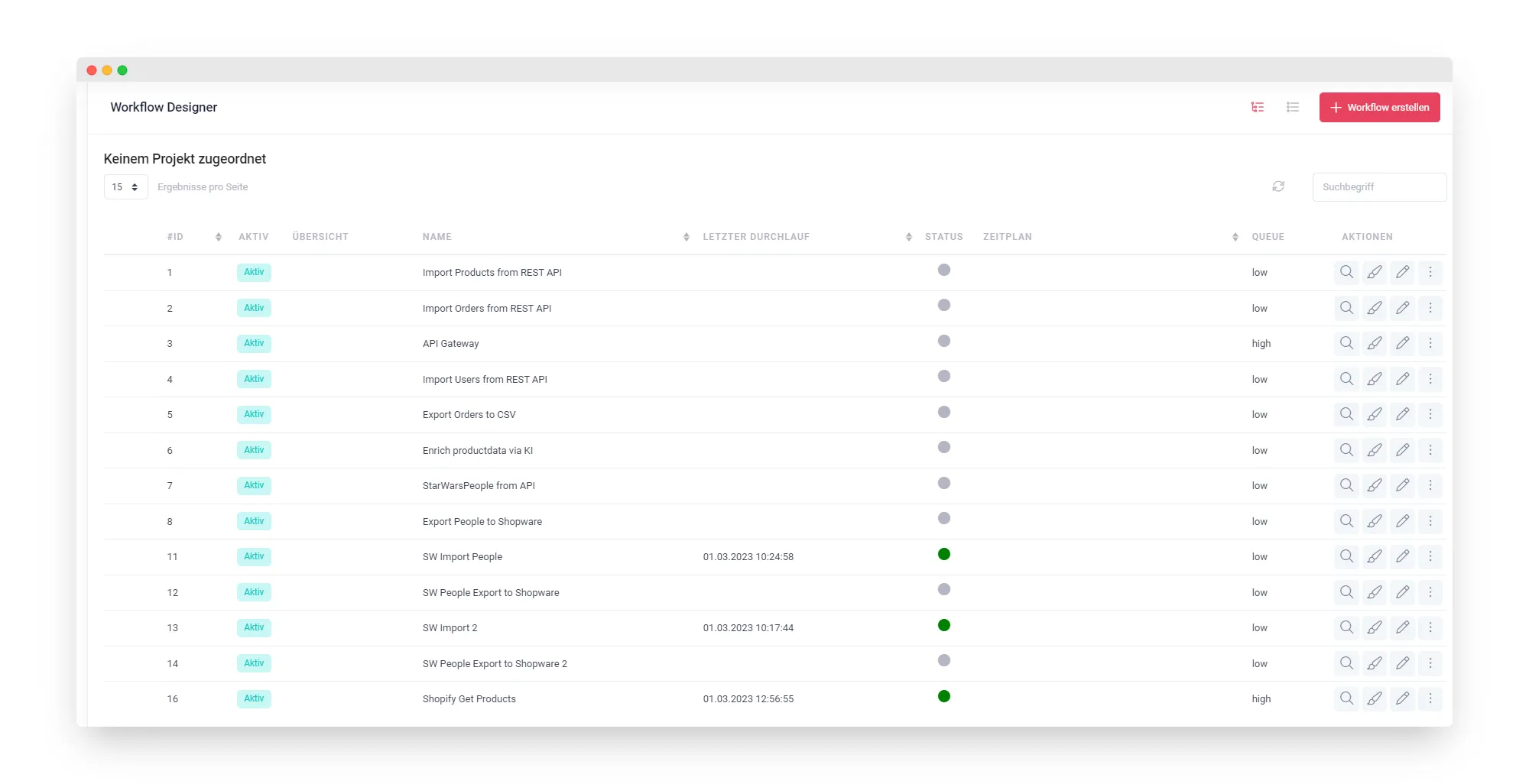
Task: Toggle Aktiv badge for SW Import People
Action: [x=254, y=556]
